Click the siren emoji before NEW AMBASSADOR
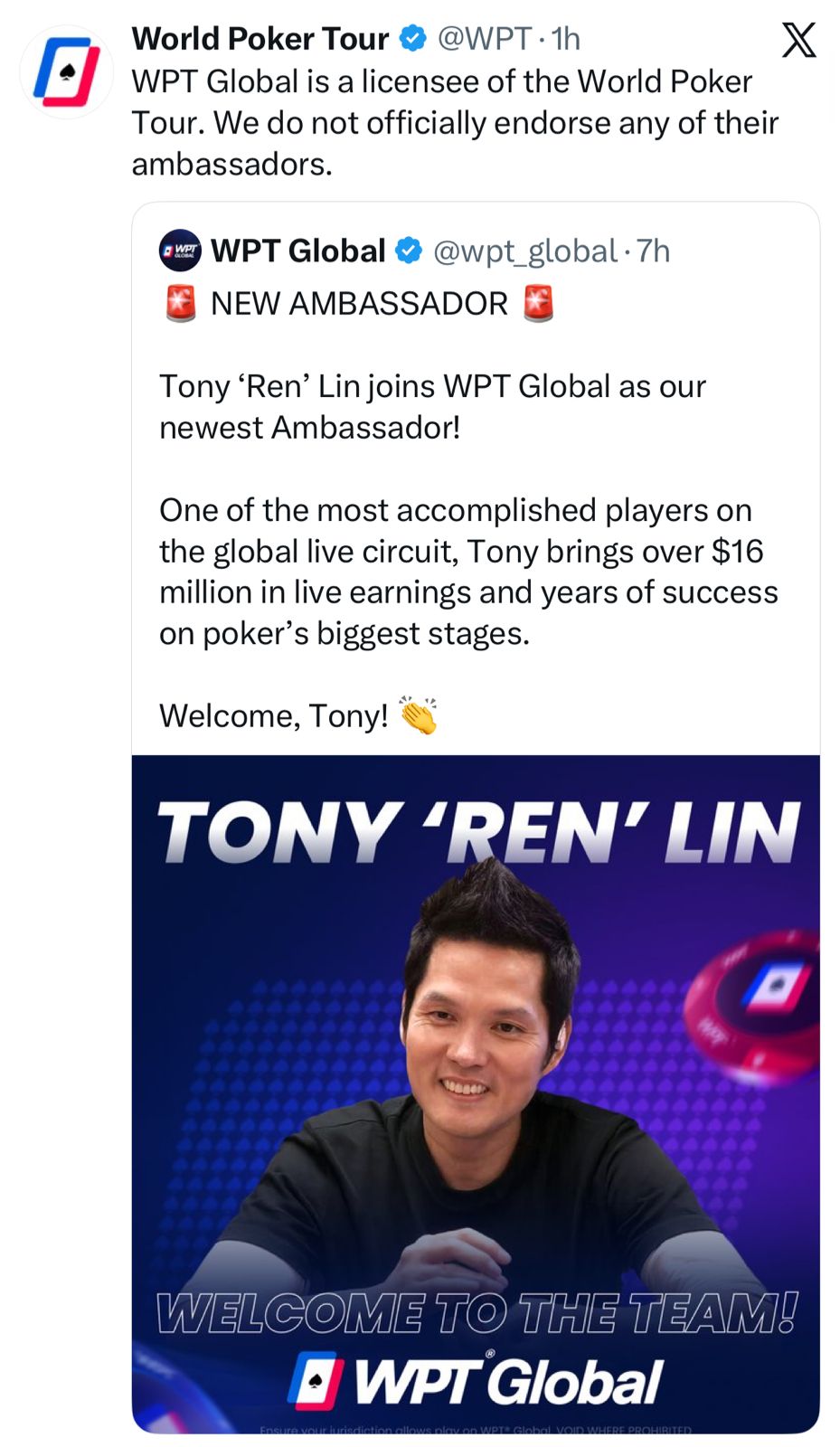Viewport: 840px width, 1447px height. tap(181, 304)
